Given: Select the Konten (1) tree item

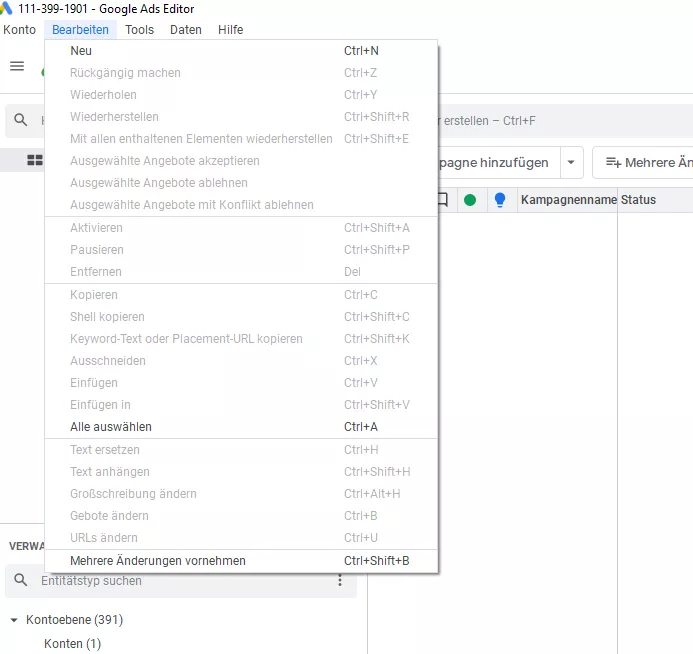Looking at the screenshot, I should click(x=72, y=644).
